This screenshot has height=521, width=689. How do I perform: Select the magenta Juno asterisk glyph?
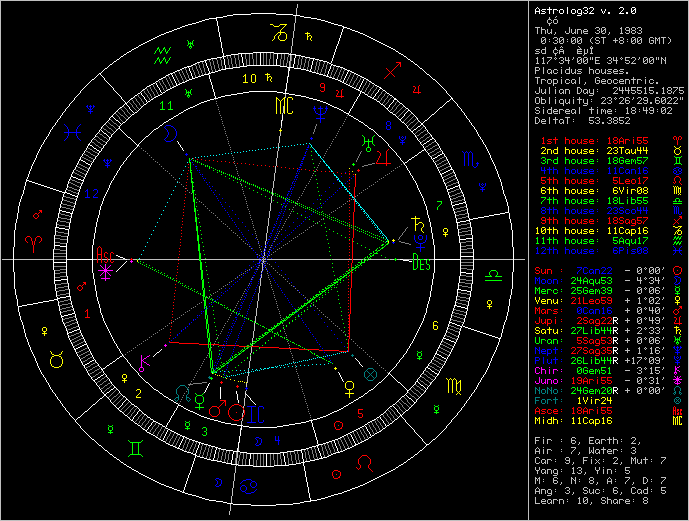[106, 272]
